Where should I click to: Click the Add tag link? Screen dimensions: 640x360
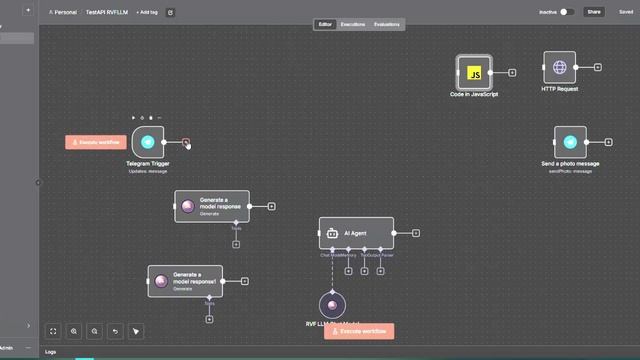[x=147, y=13]
